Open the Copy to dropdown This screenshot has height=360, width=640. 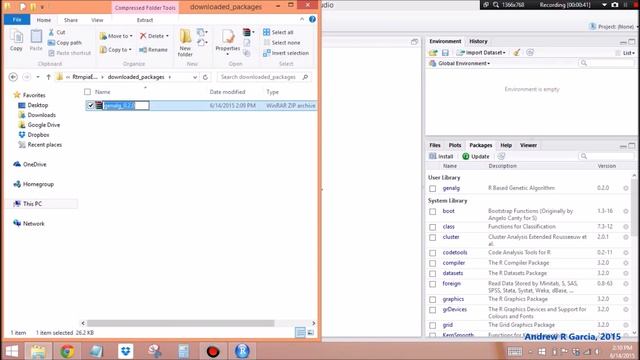click(116, 50)
